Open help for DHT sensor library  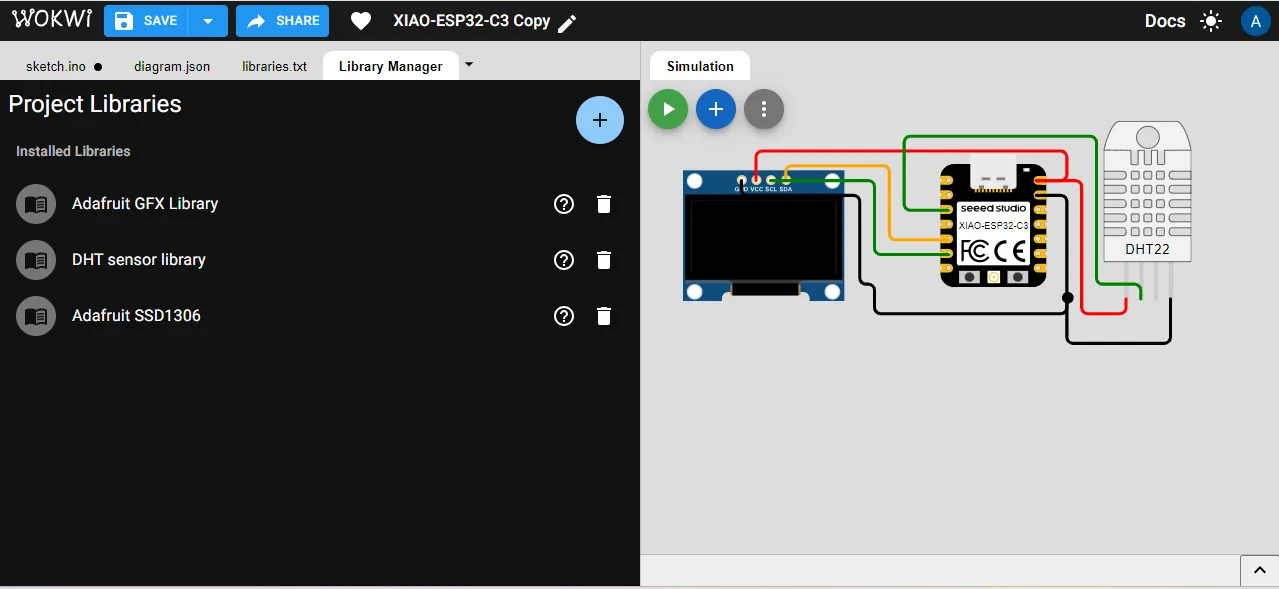tap(564, 260)
